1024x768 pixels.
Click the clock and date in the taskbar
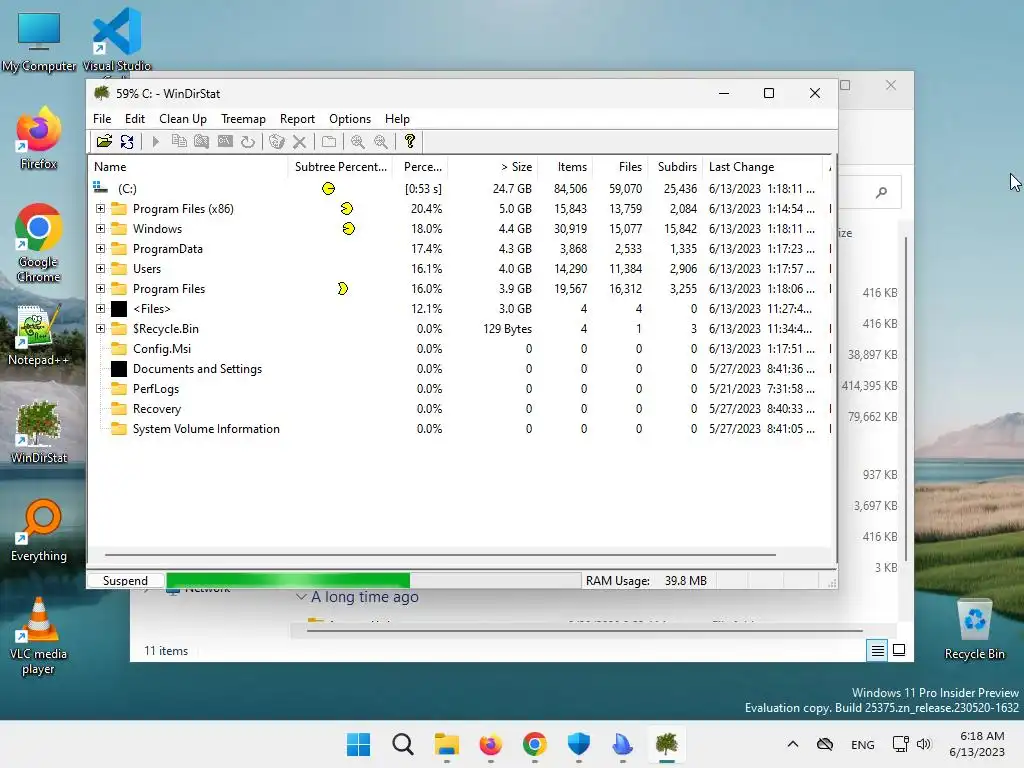977,744
